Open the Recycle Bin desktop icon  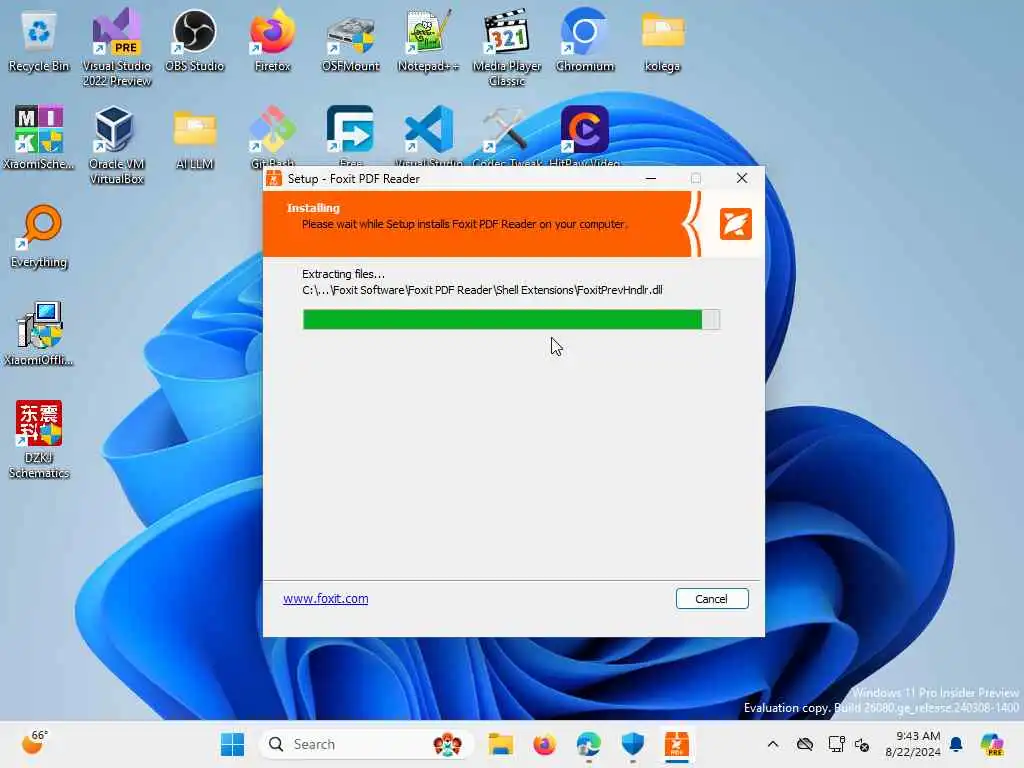click(39, 42)
